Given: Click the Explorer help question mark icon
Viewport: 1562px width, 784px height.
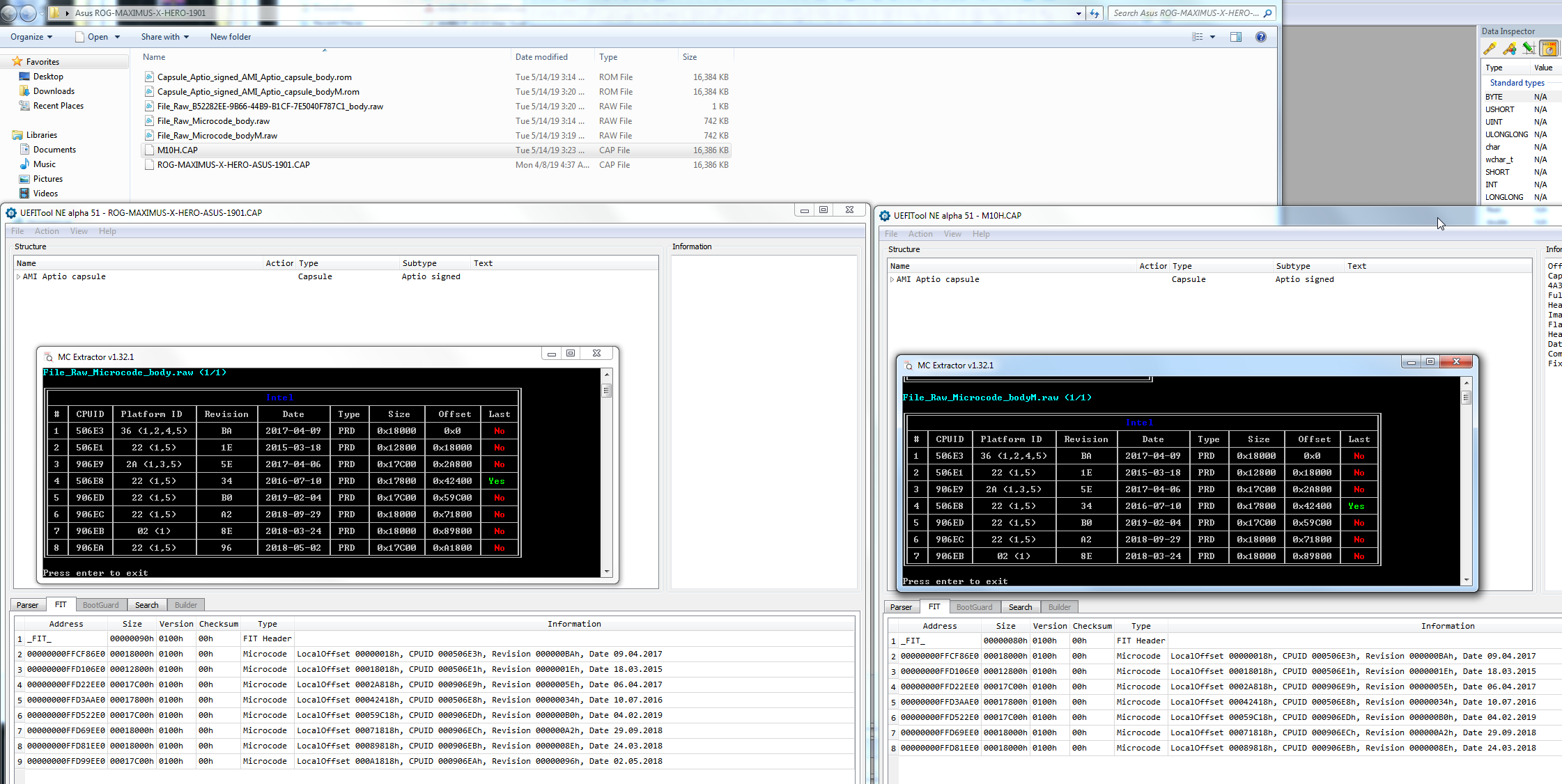Looking at the screenshot, I should 1261,37.
